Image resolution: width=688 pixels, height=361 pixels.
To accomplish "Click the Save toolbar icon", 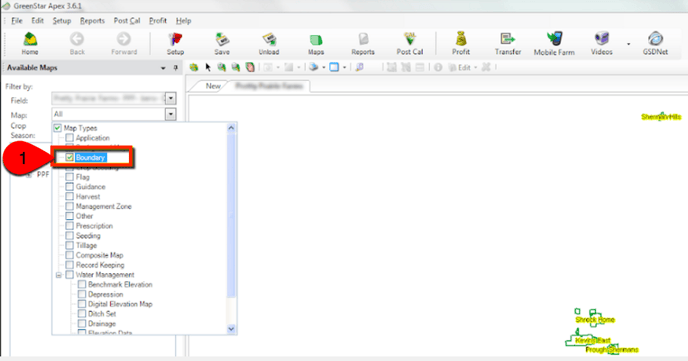I will 222,43.
